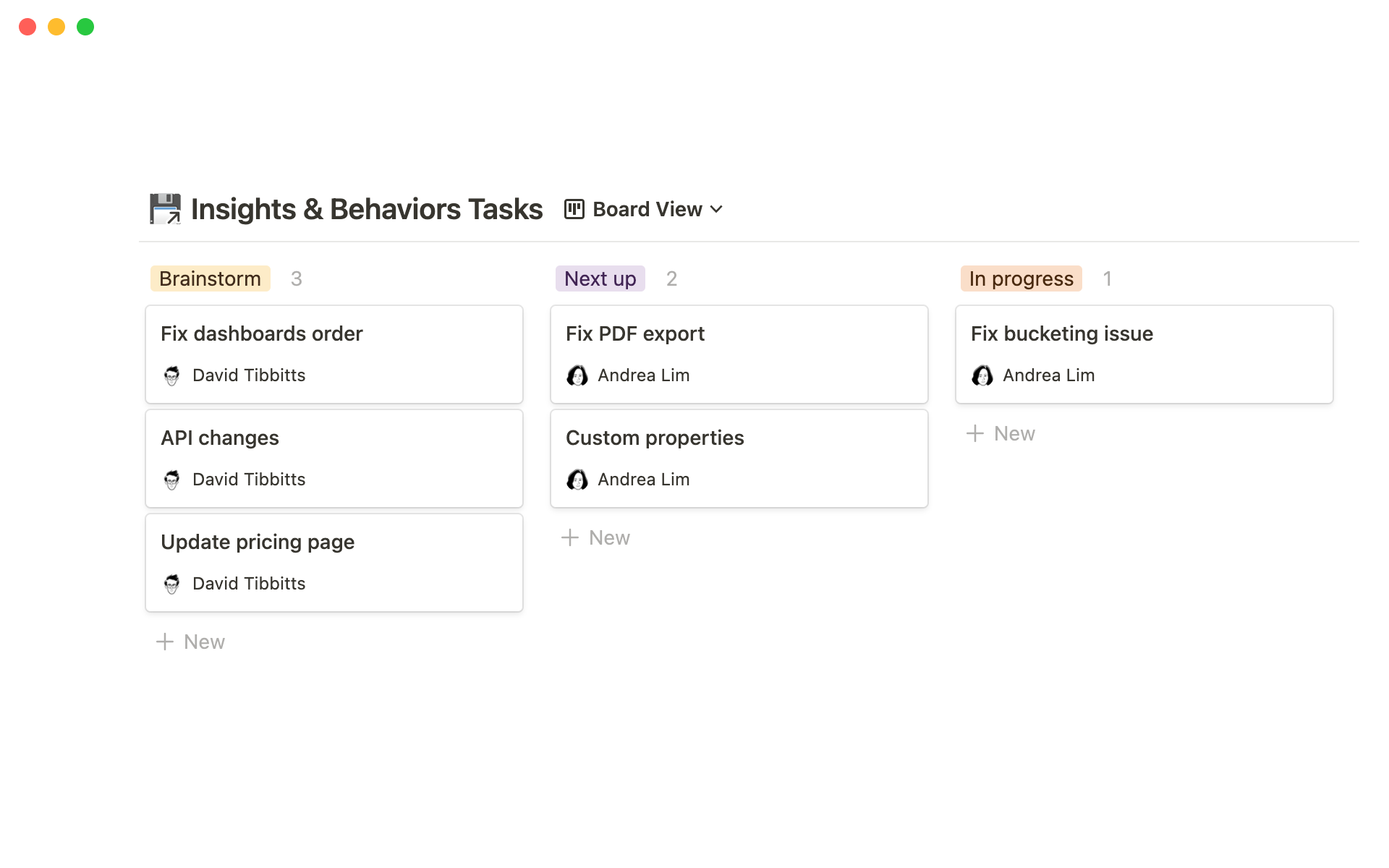The height and width of the screenshot is (868, 1389).
Task: Click the orange In progress column tag
Action: (1021, 278)
